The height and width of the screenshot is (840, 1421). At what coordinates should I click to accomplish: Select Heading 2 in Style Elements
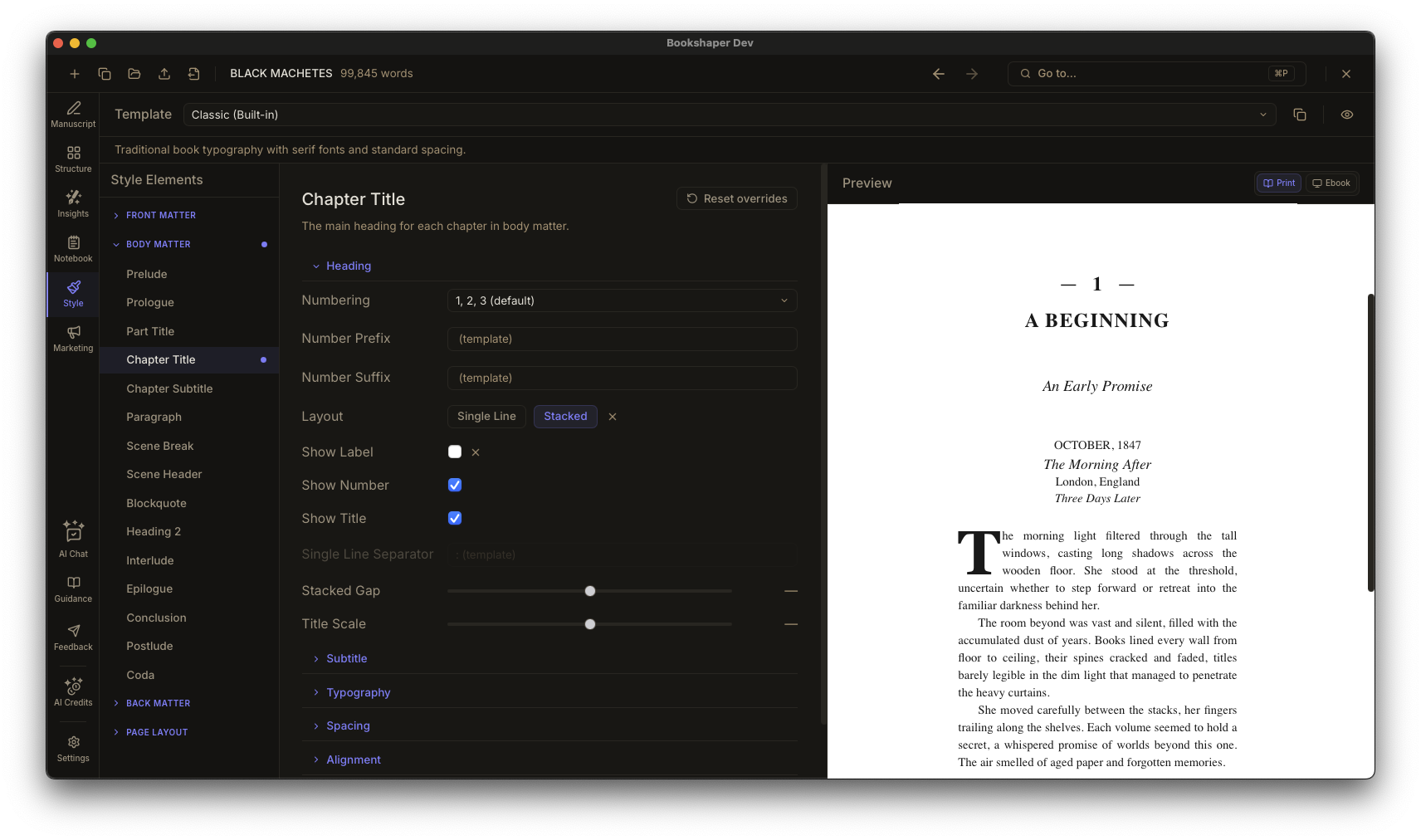tap(189, 531)
